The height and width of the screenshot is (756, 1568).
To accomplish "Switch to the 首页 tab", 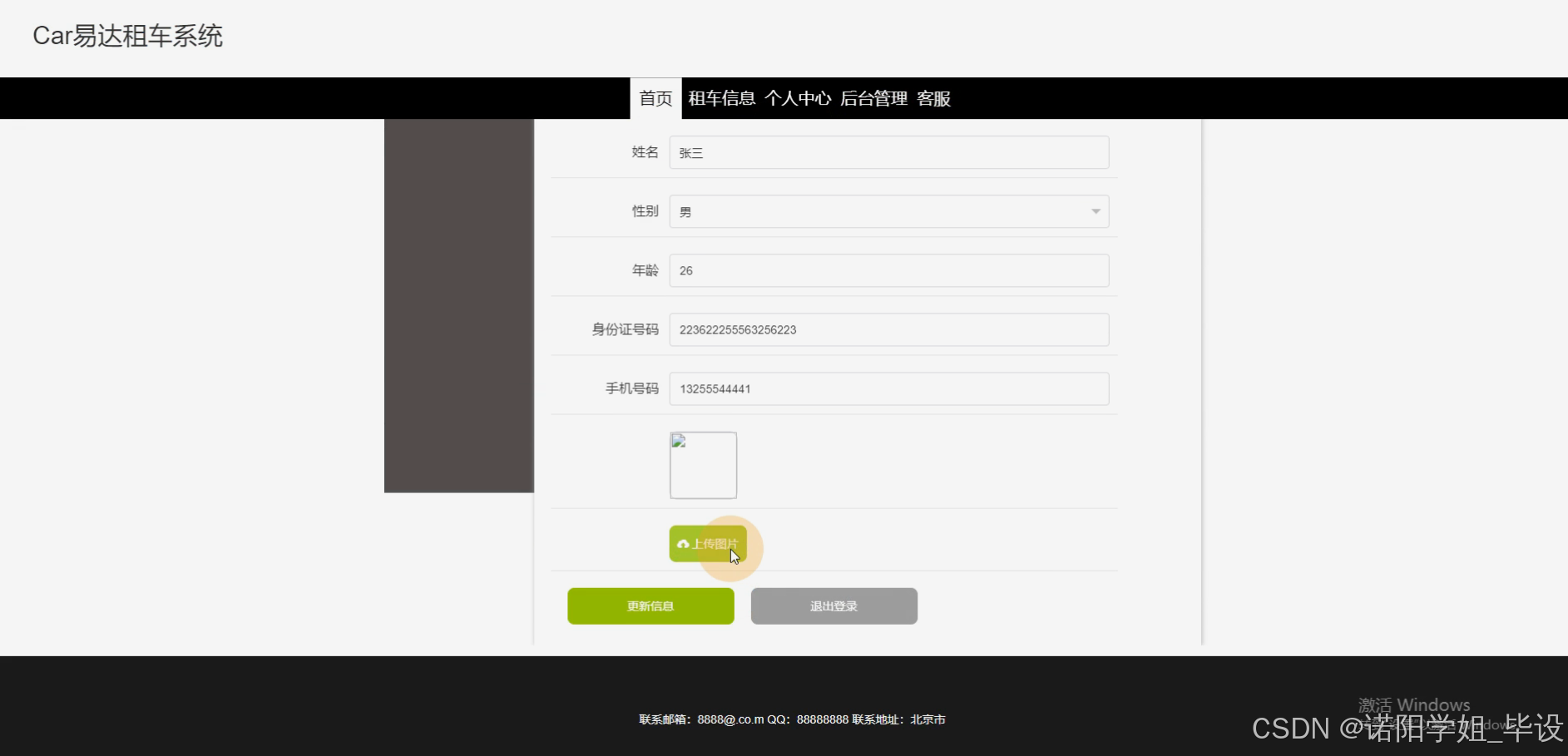I will pyautogui.click(x=655, y=98).
